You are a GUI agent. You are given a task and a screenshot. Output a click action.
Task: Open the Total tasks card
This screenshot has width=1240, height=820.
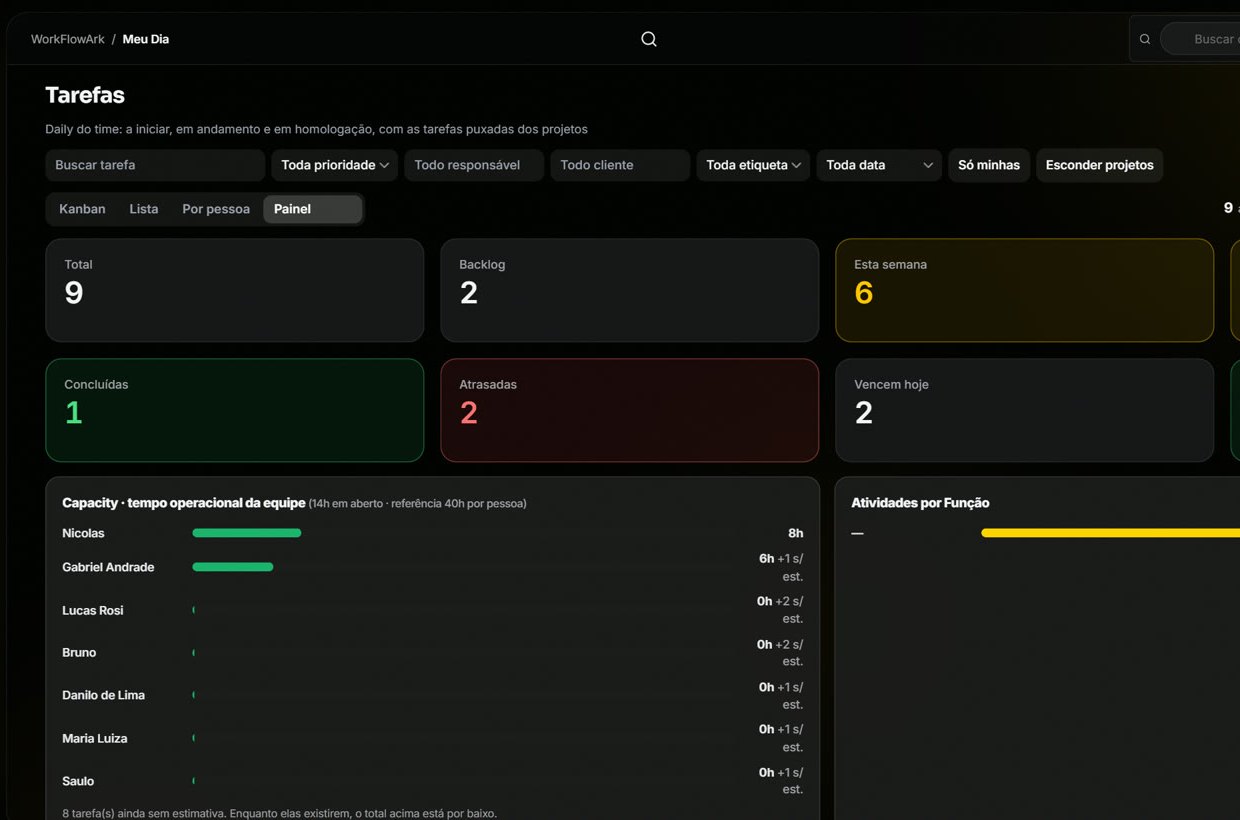[235, 290]
